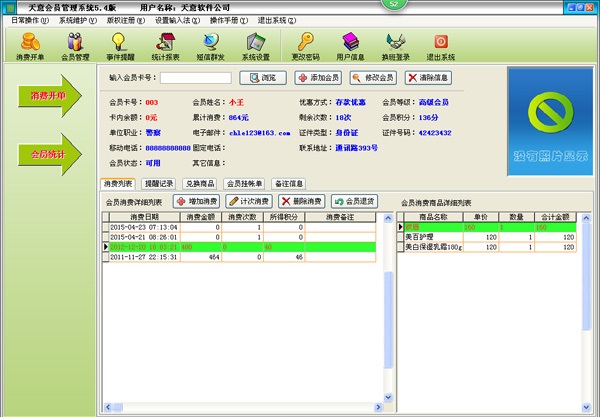
Task: Click the 删除消费 button
Action: tap(302, 201)
